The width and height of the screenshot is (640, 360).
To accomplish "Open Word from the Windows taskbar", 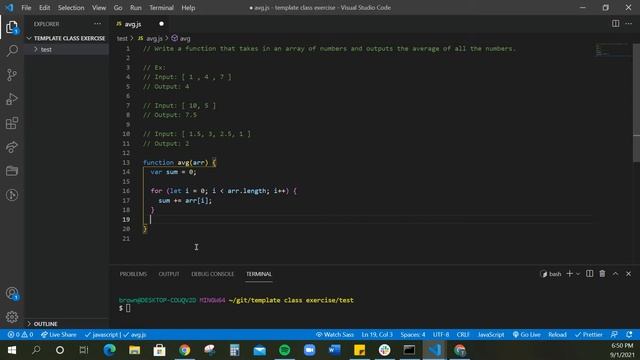I will pyautogui.click(x=335, y=350).
